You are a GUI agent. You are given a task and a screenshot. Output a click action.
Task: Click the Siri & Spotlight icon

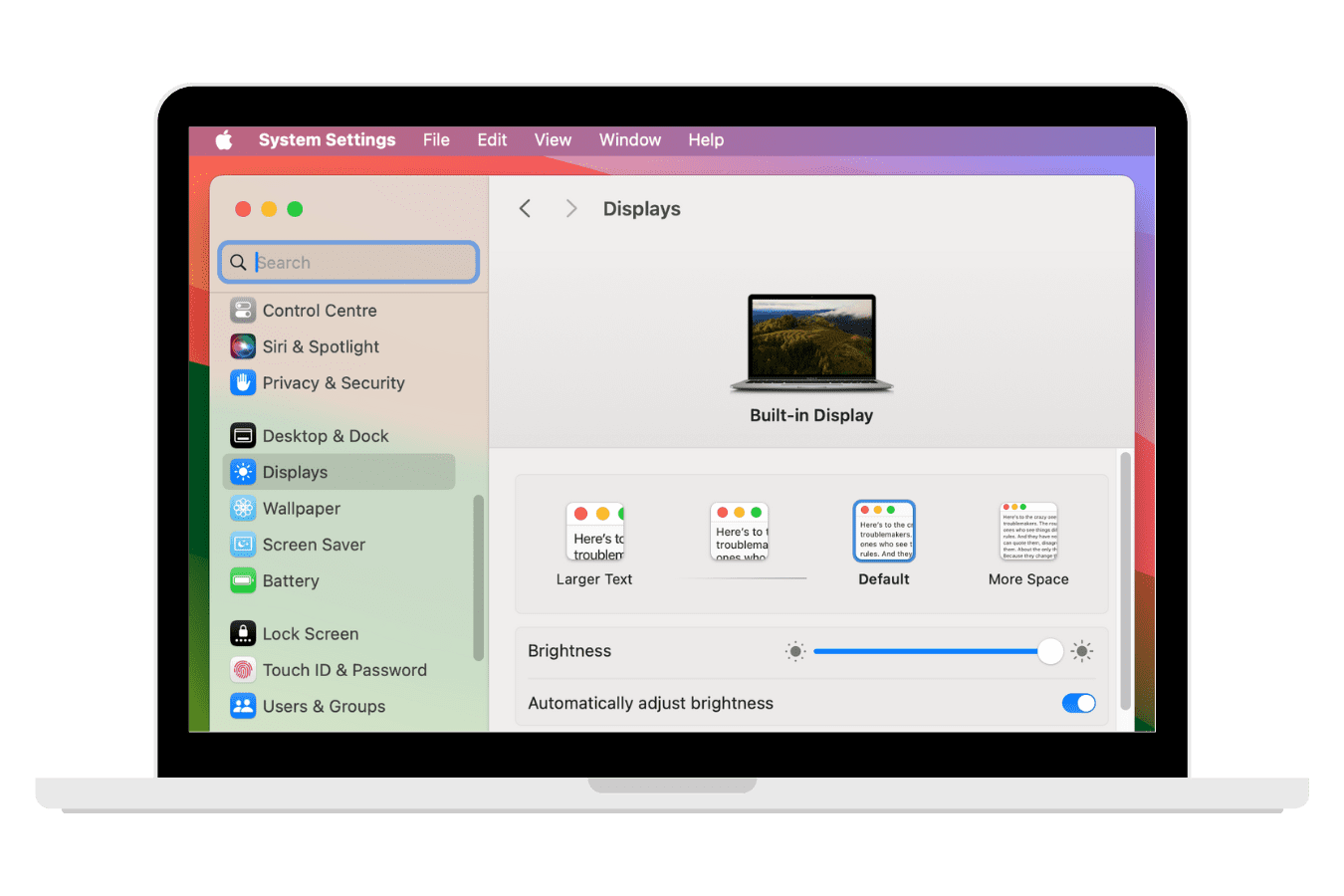pos(243,346)
